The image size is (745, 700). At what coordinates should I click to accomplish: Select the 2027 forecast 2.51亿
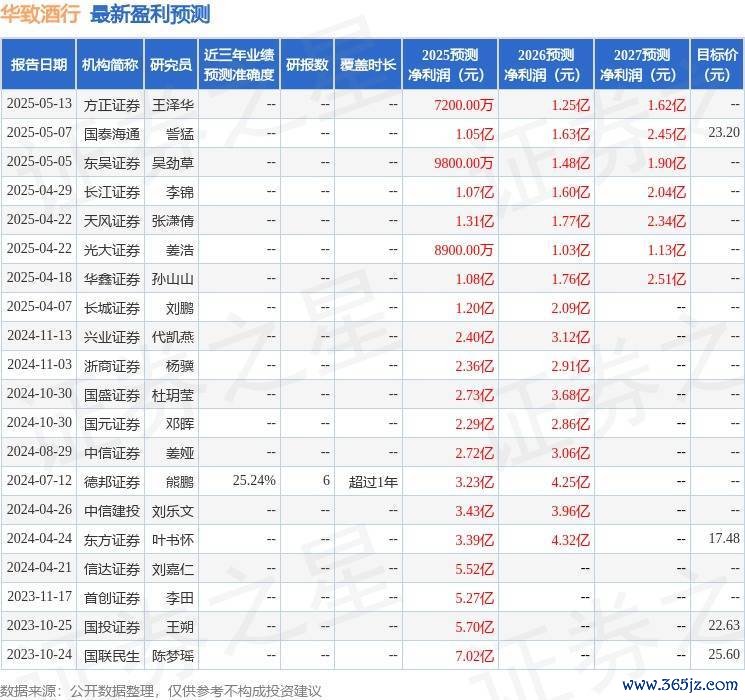666,279
